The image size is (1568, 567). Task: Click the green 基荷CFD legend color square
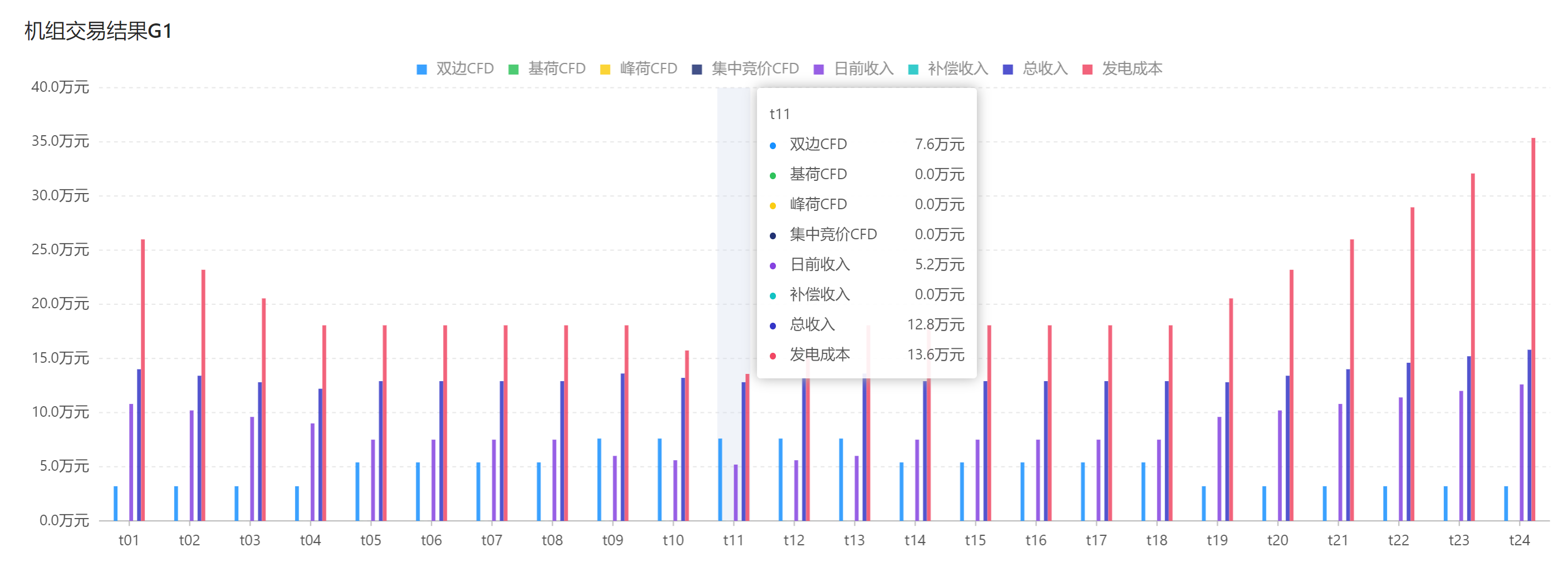(x=513, y=70)
